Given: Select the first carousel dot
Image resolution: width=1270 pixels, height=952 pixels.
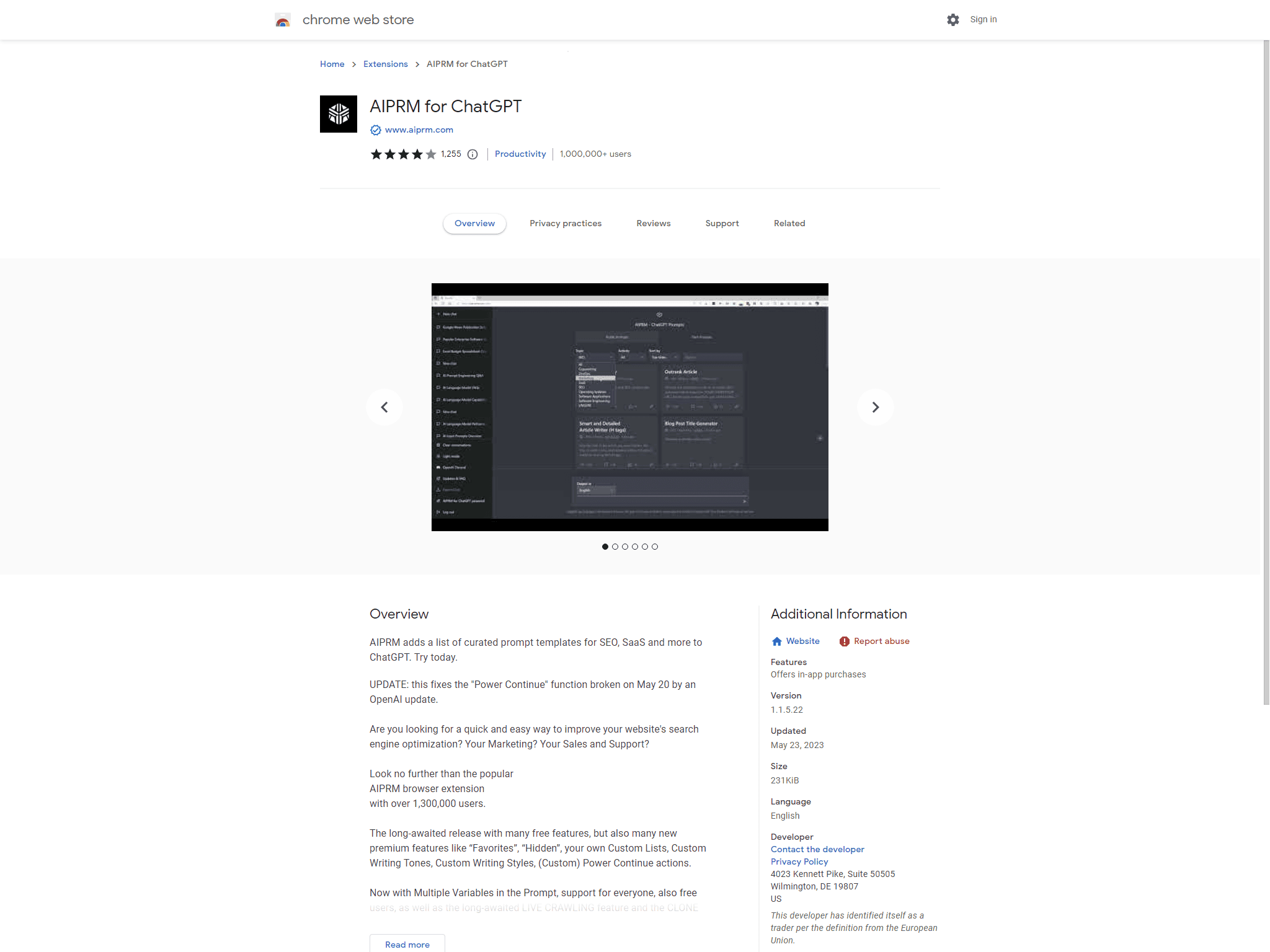Looking at the screenshot, I should pos(605,547).
